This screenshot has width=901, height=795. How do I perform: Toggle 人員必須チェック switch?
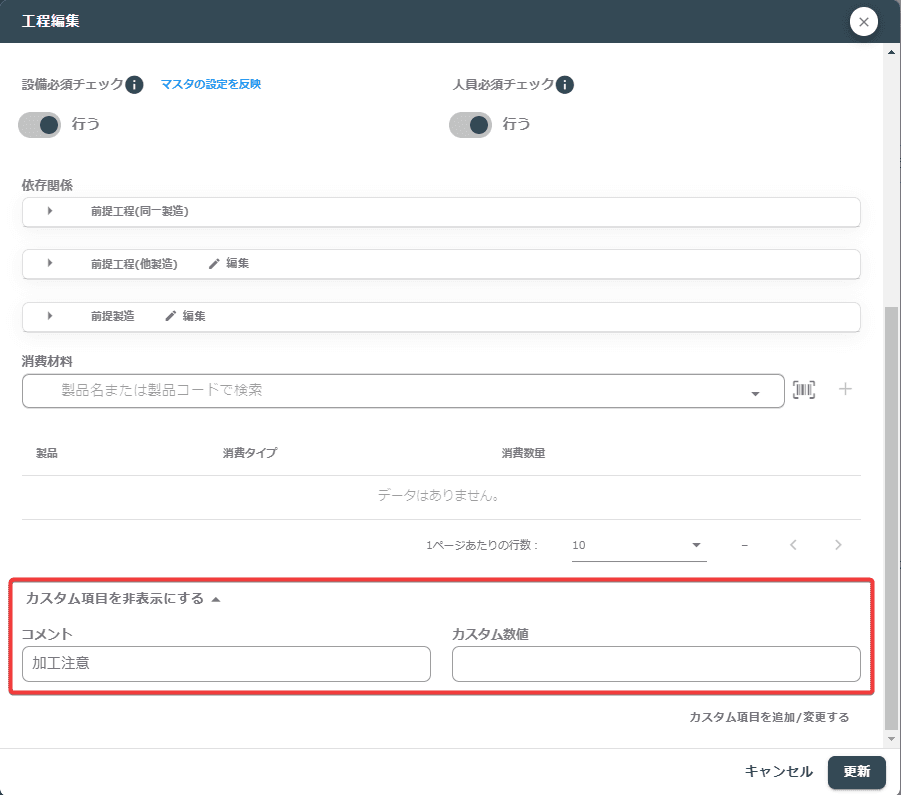pos(470,125)
